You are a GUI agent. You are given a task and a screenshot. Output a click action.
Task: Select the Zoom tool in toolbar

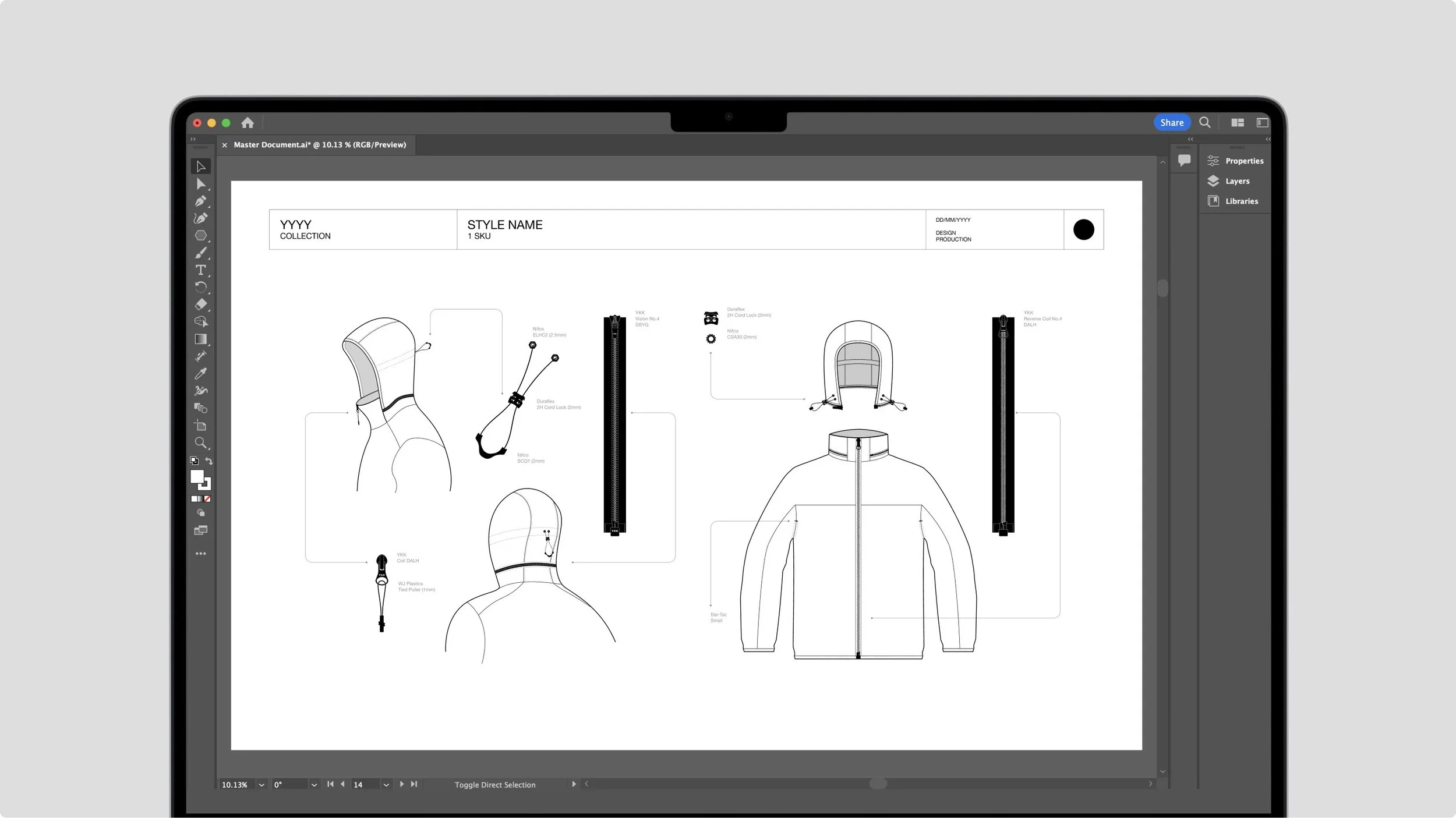coord(200,443)
